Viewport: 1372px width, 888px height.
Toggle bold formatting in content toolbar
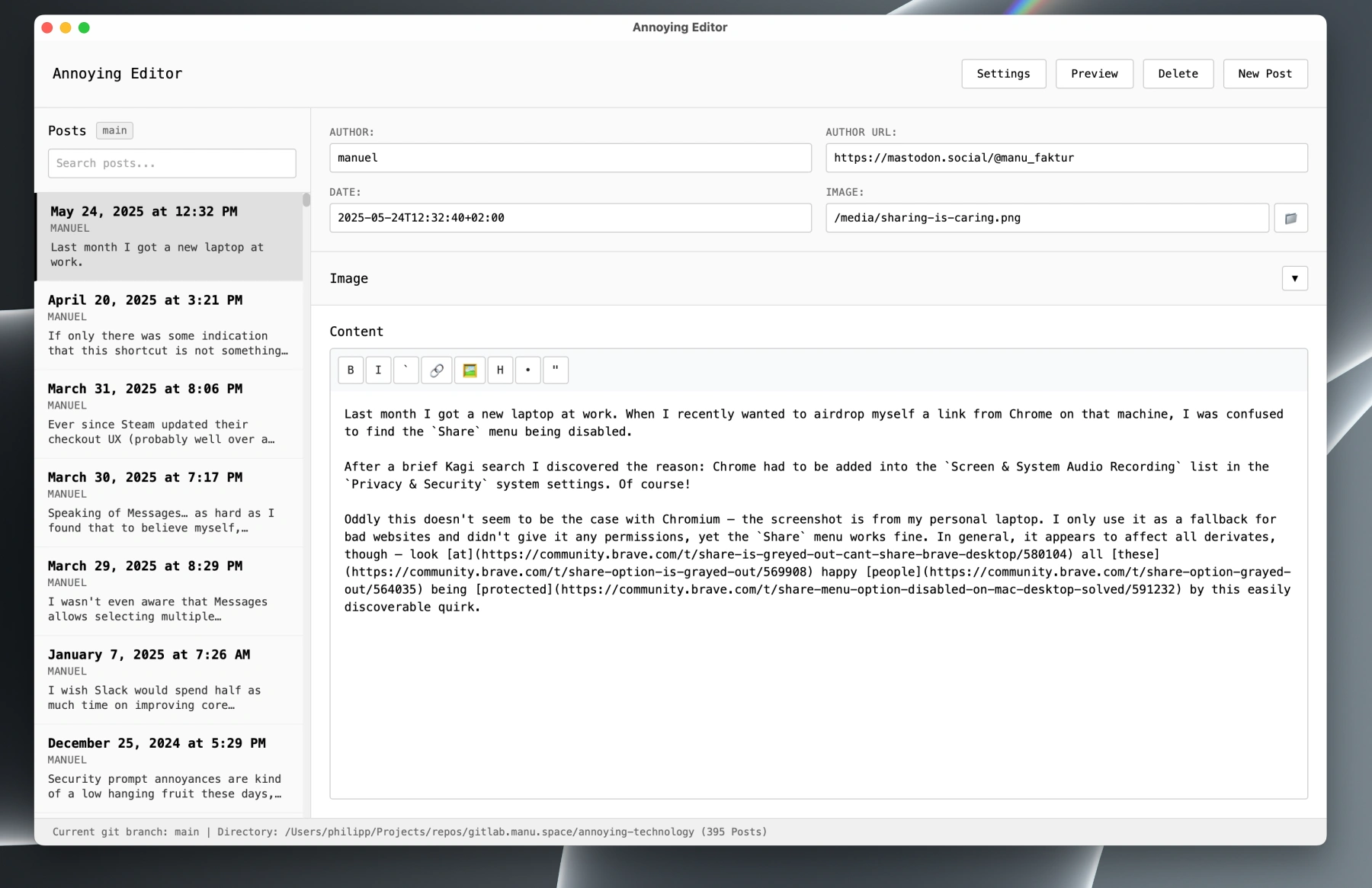click(x=351, y=370)
